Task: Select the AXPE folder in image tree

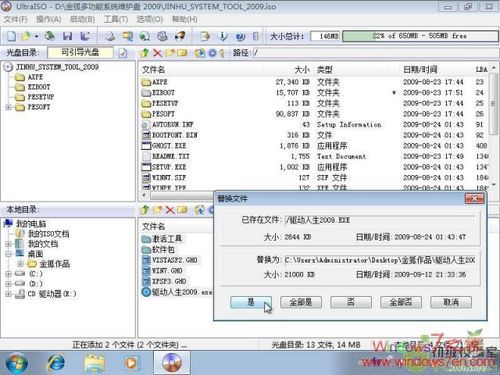Action: coord(35,77)
